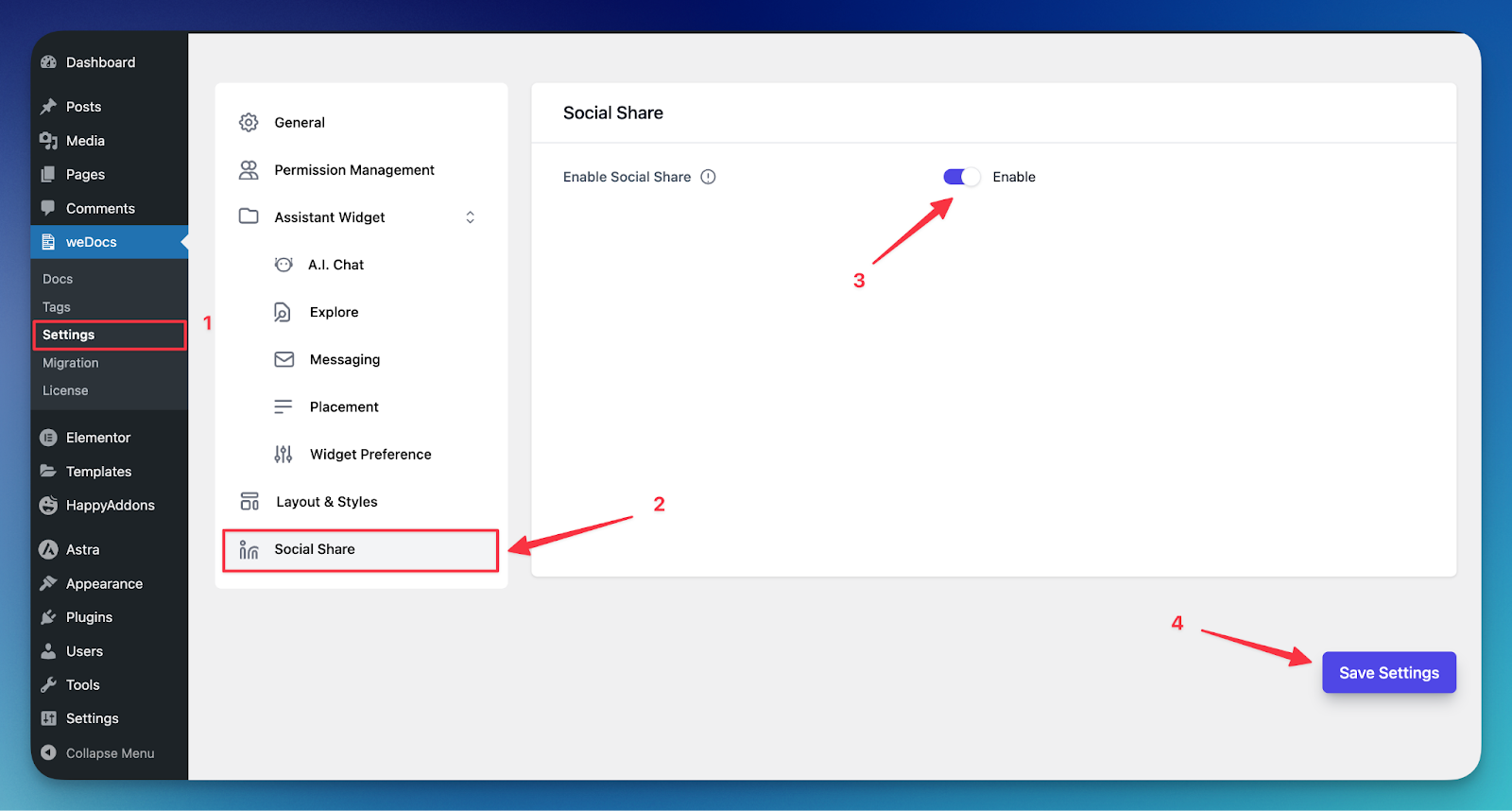Open the Assistant Widget folder group
This screenshot has width=1512, height=811.
[329, 217]
